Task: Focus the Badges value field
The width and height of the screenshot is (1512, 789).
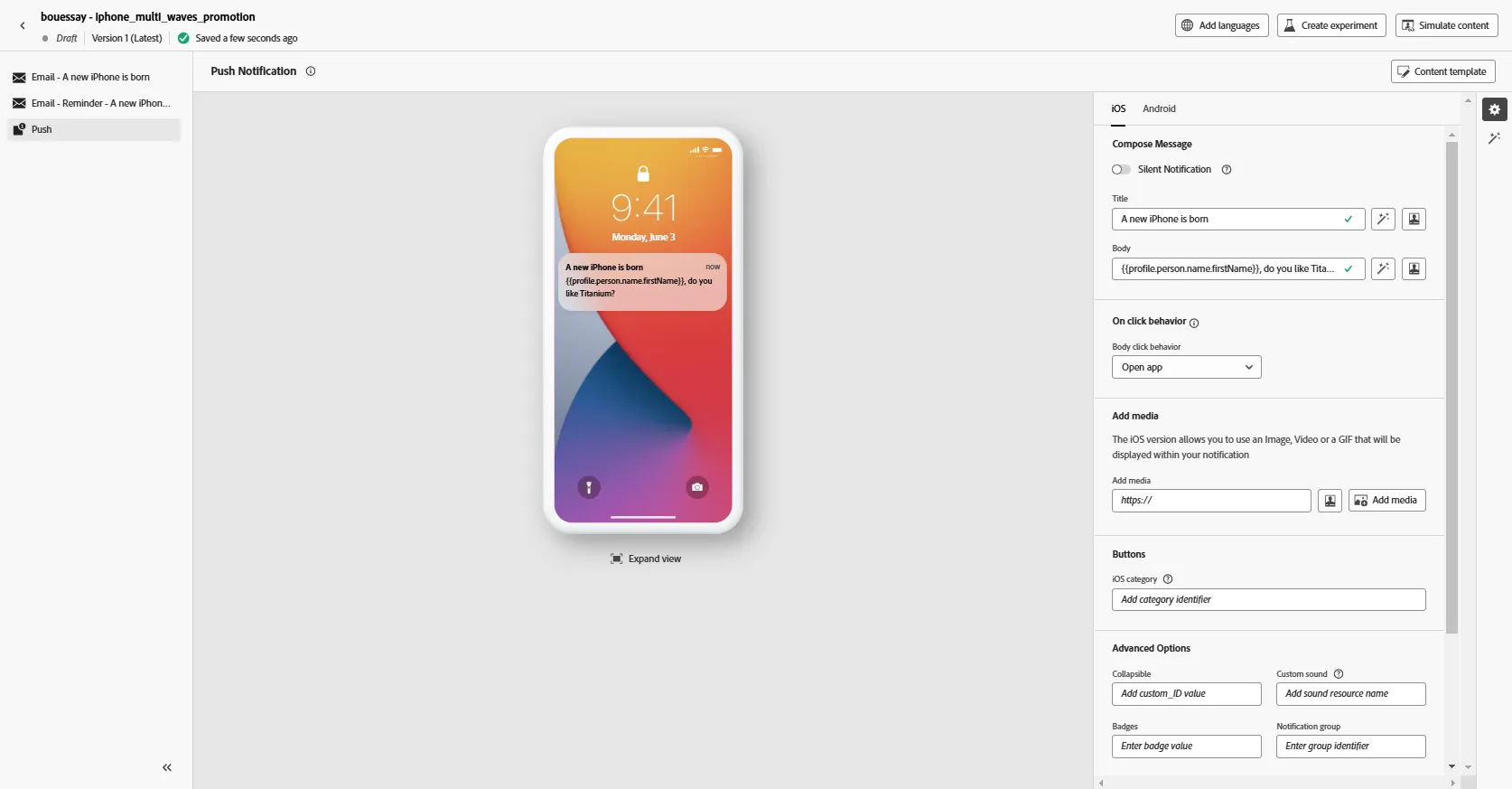Action: (1186, 747)
